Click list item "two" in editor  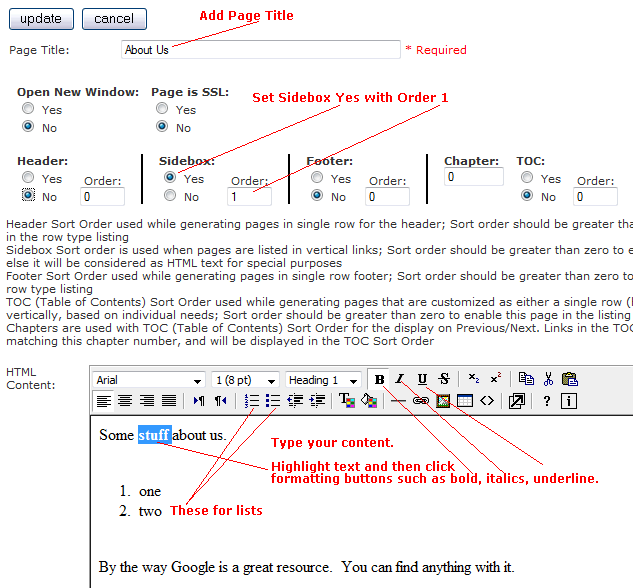pos(150,511)
